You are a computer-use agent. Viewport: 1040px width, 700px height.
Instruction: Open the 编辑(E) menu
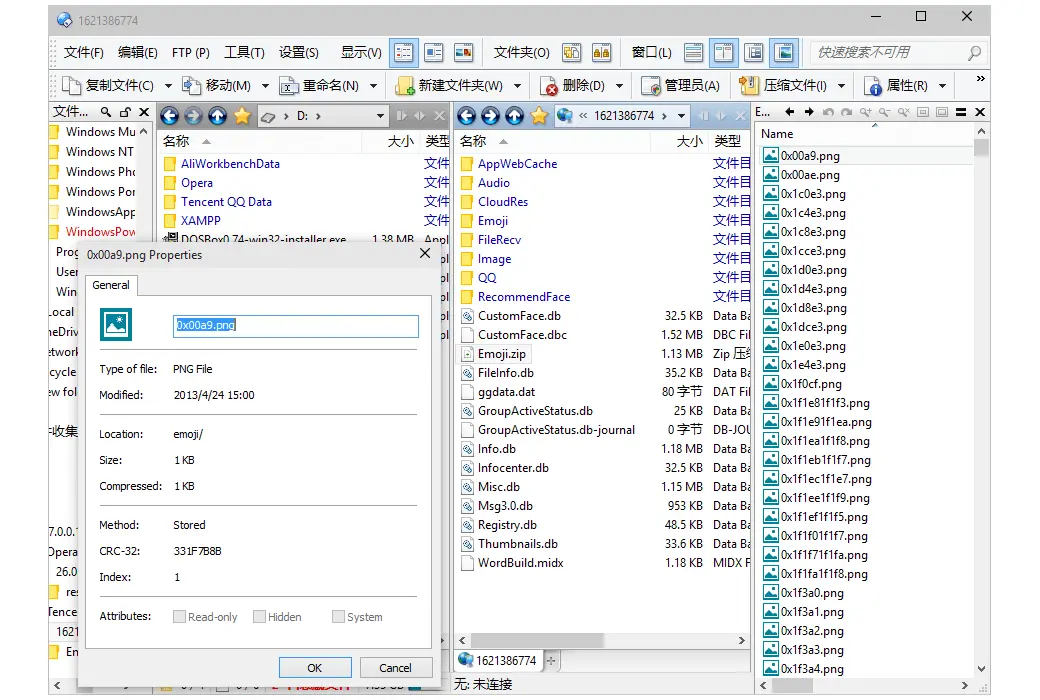click(138, 52)
